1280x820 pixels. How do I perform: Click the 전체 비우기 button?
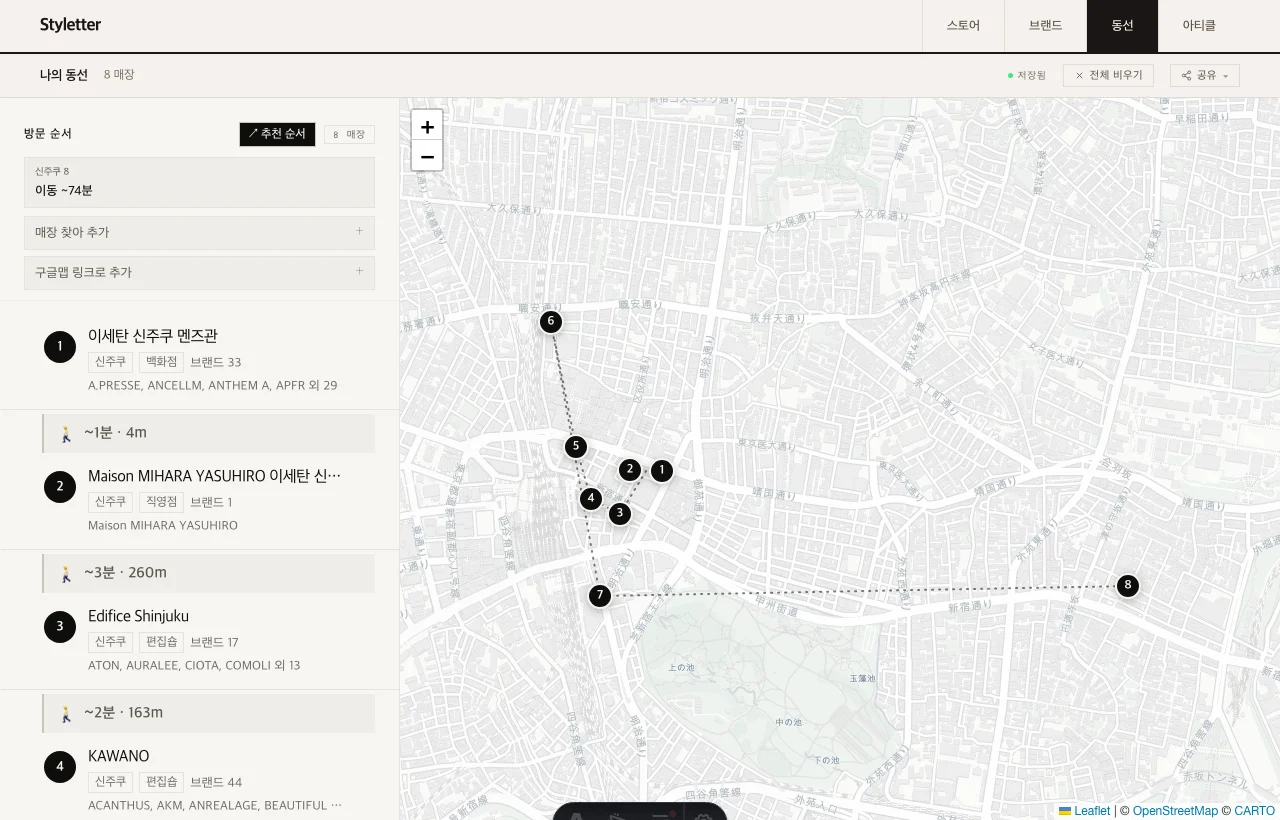[1108, 75]
